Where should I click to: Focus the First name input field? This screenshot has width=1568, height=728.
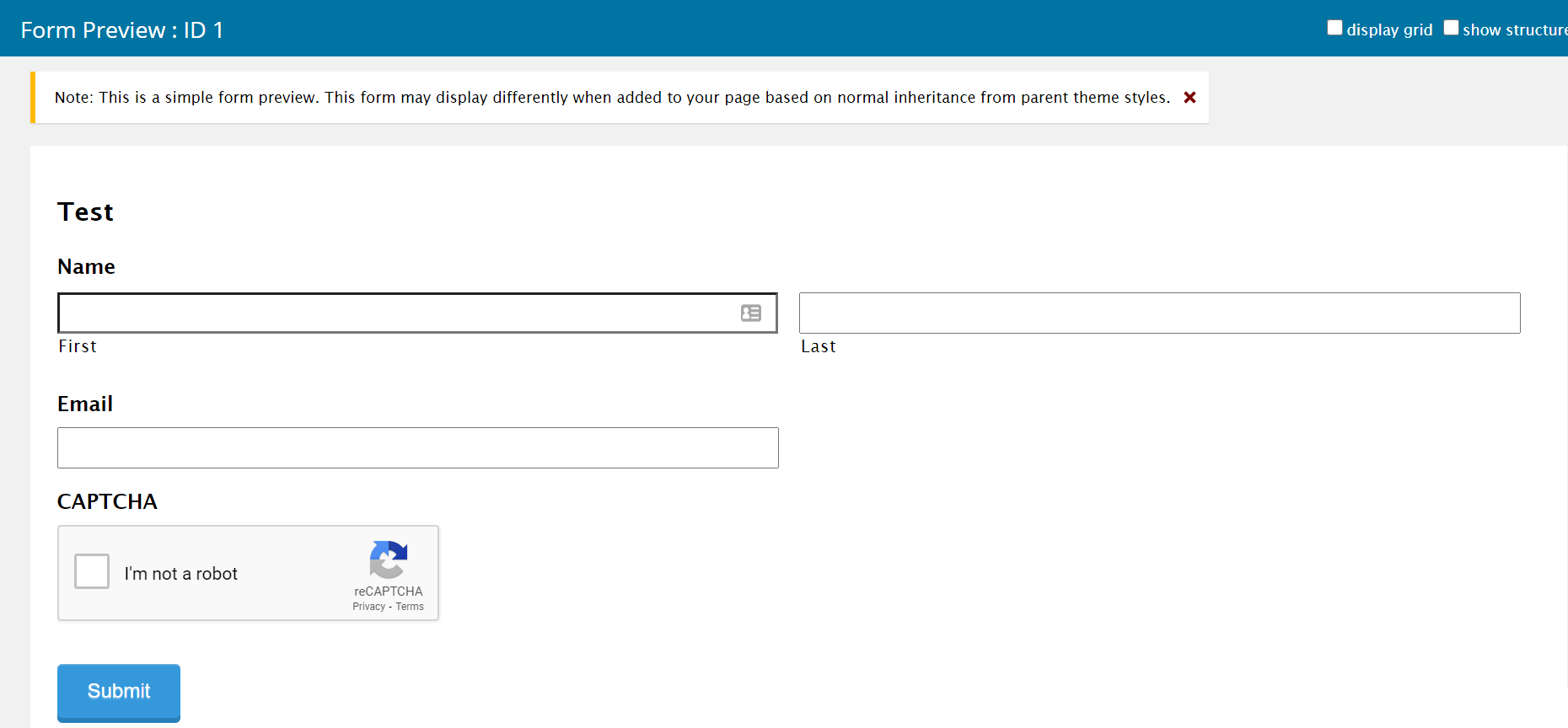(x=417, y=313)
